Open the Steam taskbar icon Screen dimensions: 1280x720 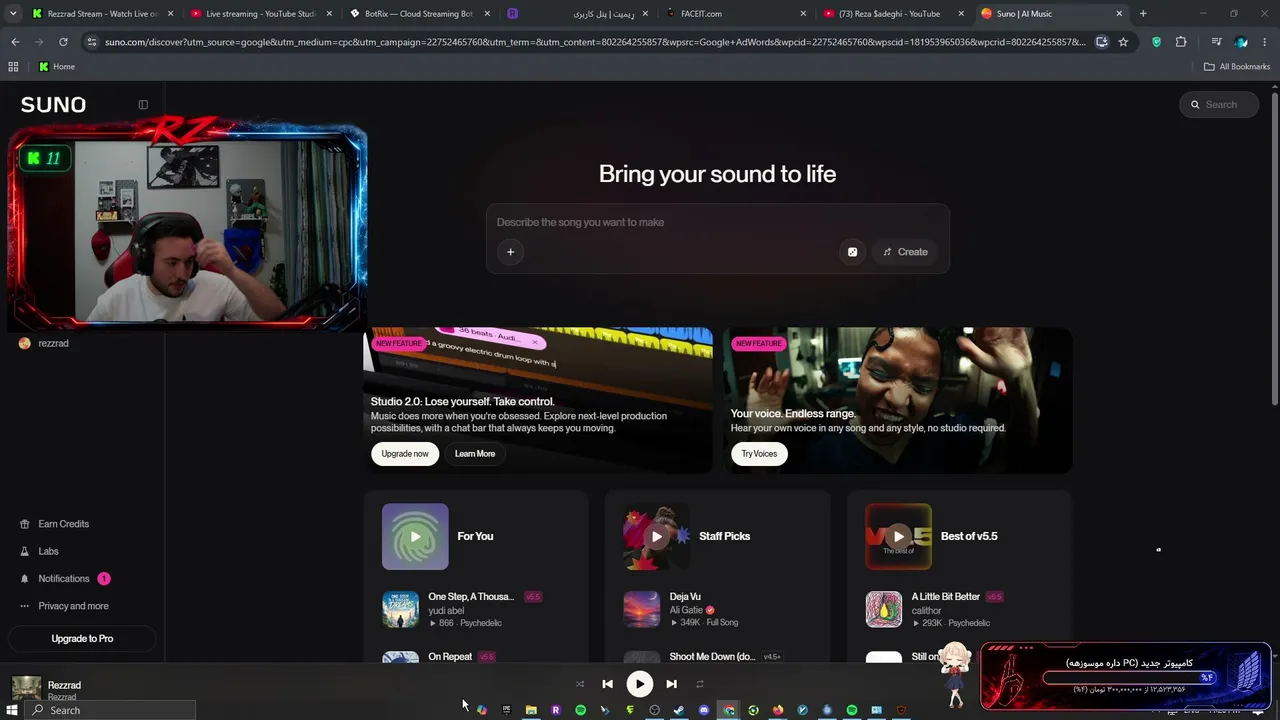[679, 710]
